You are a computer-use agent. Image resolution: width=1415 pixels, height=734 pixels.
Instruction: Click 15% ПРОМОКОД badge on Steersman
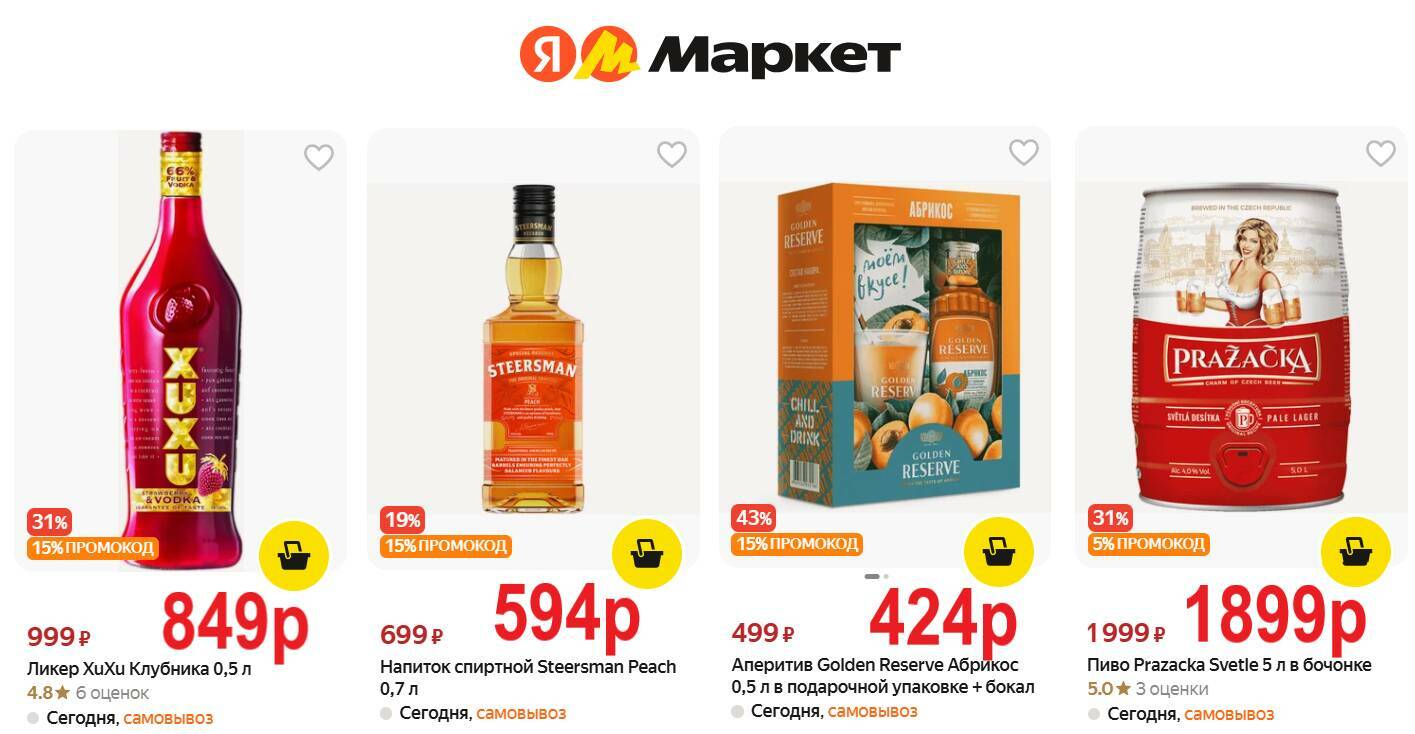pyautogui.click(x=445, y=546)
